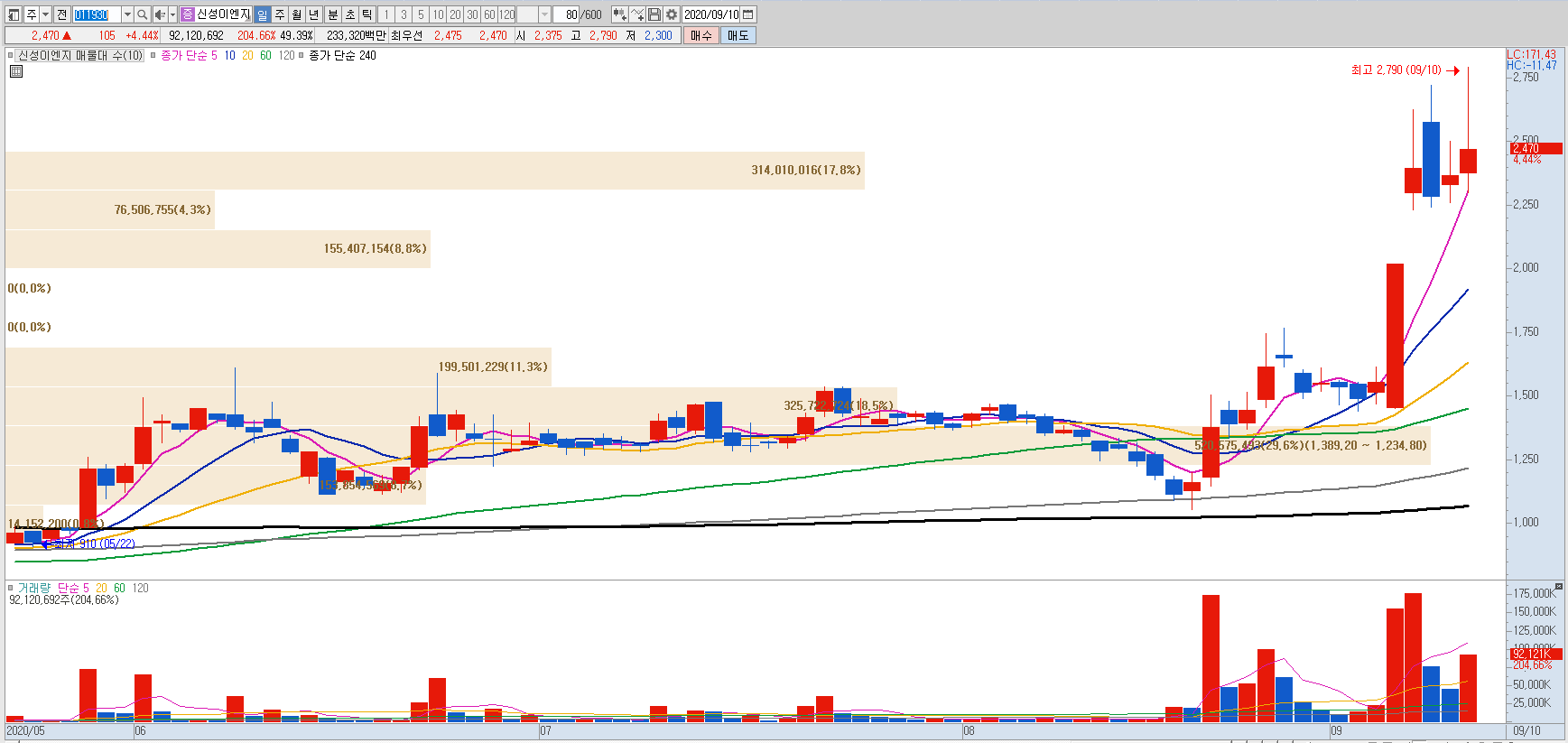Switch to 월 monthly period
The width and height of the screenshot is (1568, 743).
point(297,14)
